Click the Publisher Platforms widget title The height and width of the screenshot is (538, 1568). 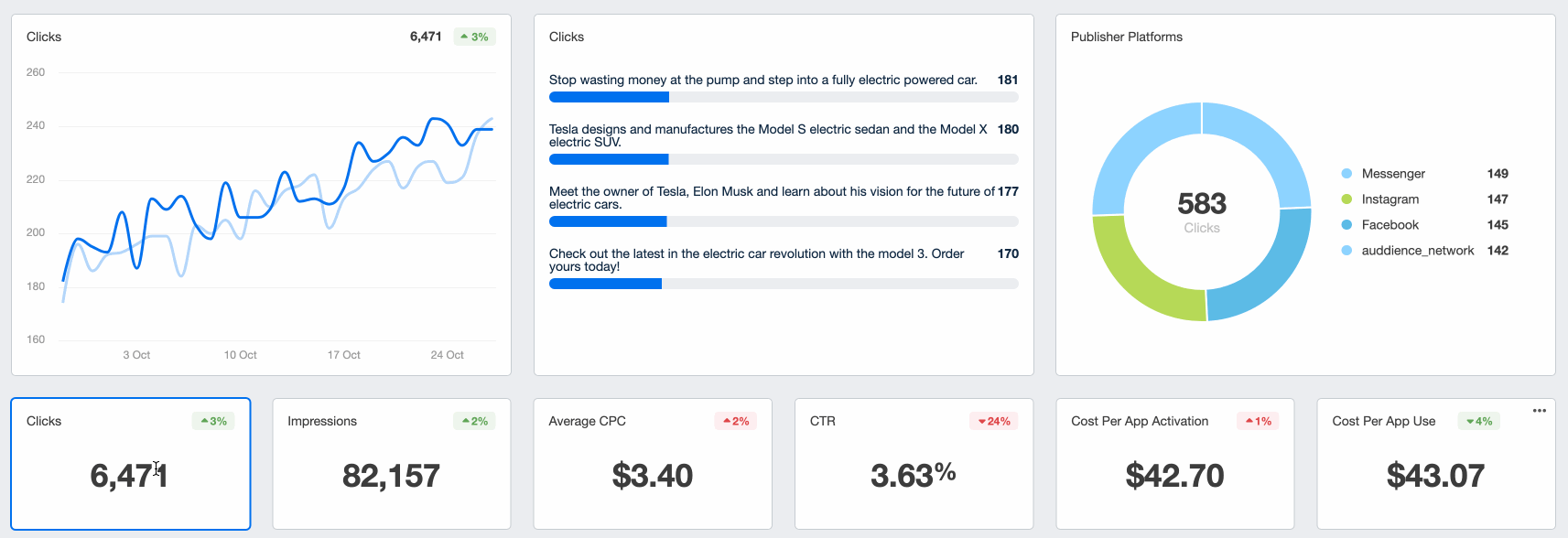[1126, 37]
